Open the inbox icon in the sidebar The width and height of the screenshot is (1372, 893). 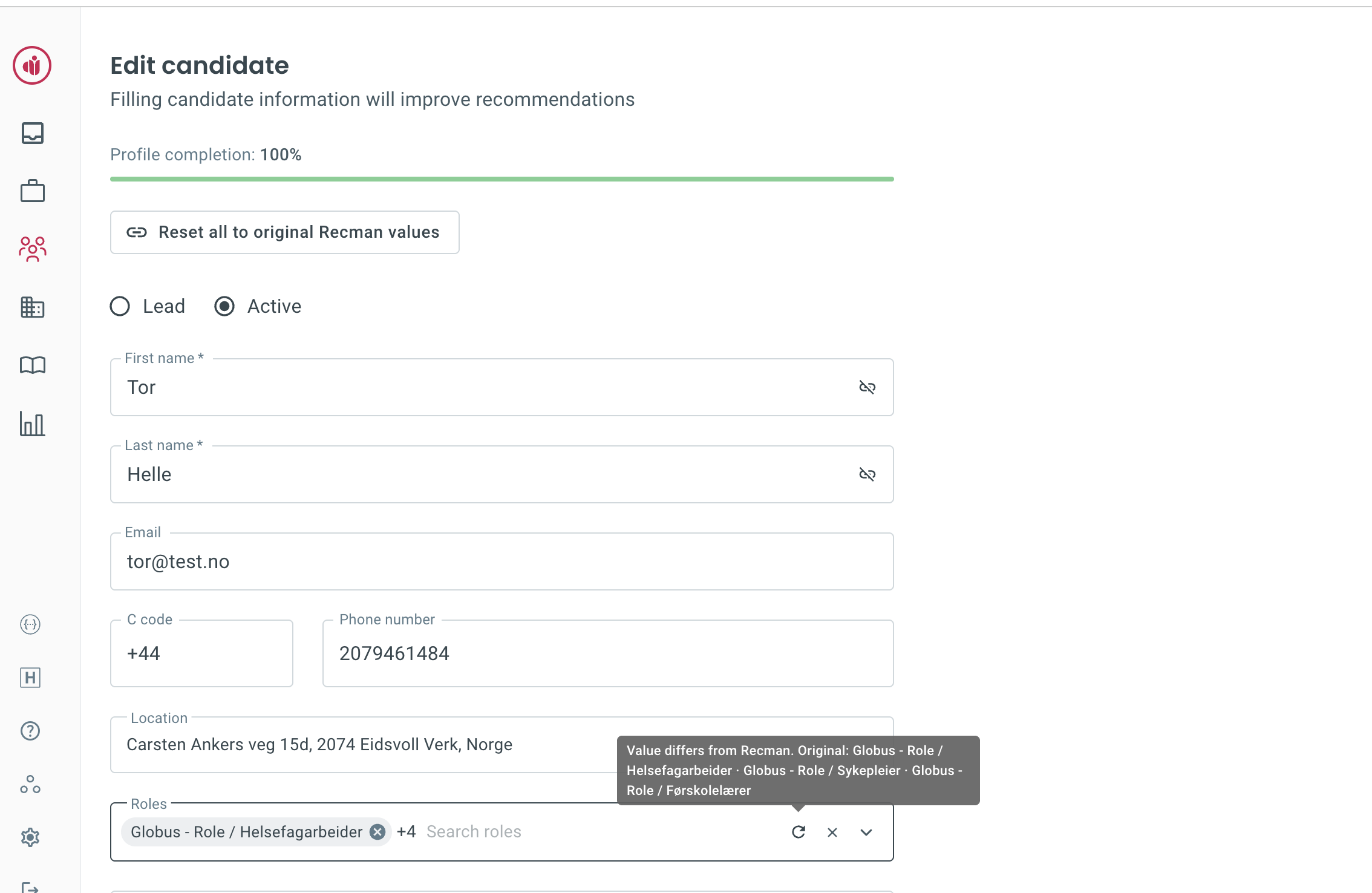pos(32,132)
